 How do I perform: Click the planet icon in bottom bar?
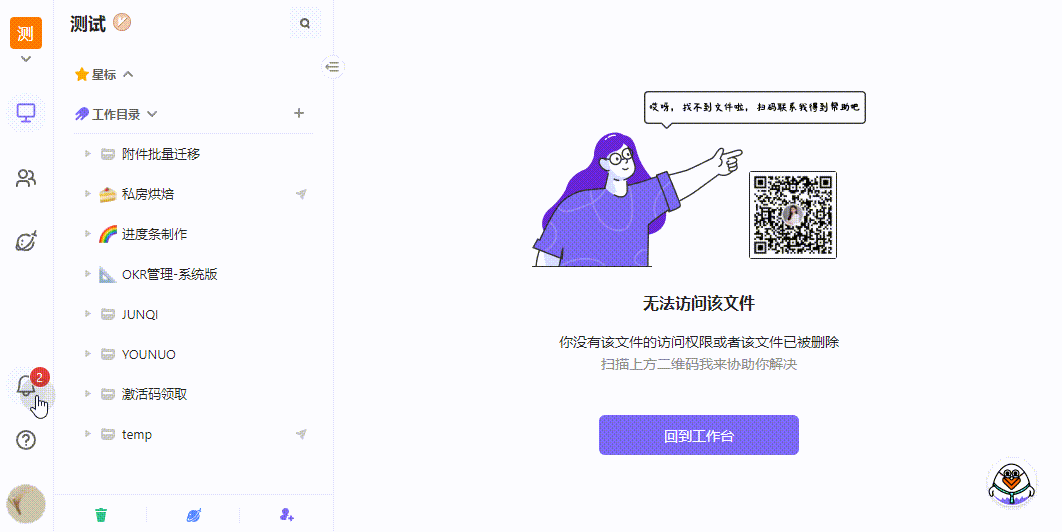pos(194,515)
